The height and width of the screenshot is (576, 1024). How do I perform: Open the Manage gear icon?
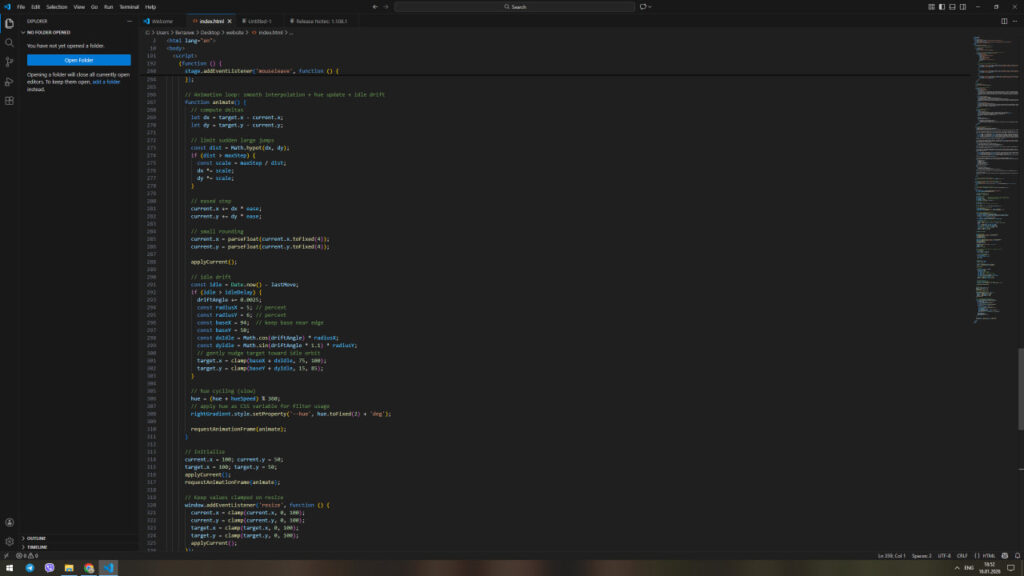[9, 541]
